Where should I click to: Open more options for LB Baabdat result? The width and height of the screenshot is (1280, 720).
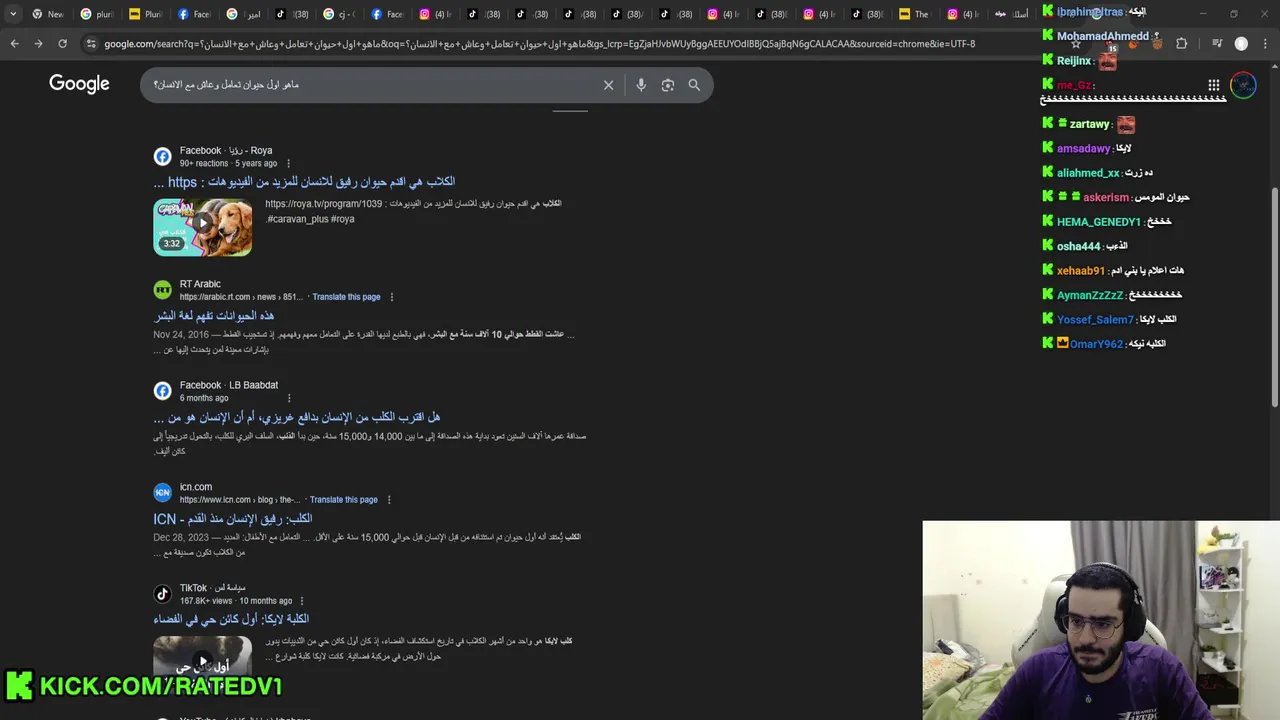289,398
